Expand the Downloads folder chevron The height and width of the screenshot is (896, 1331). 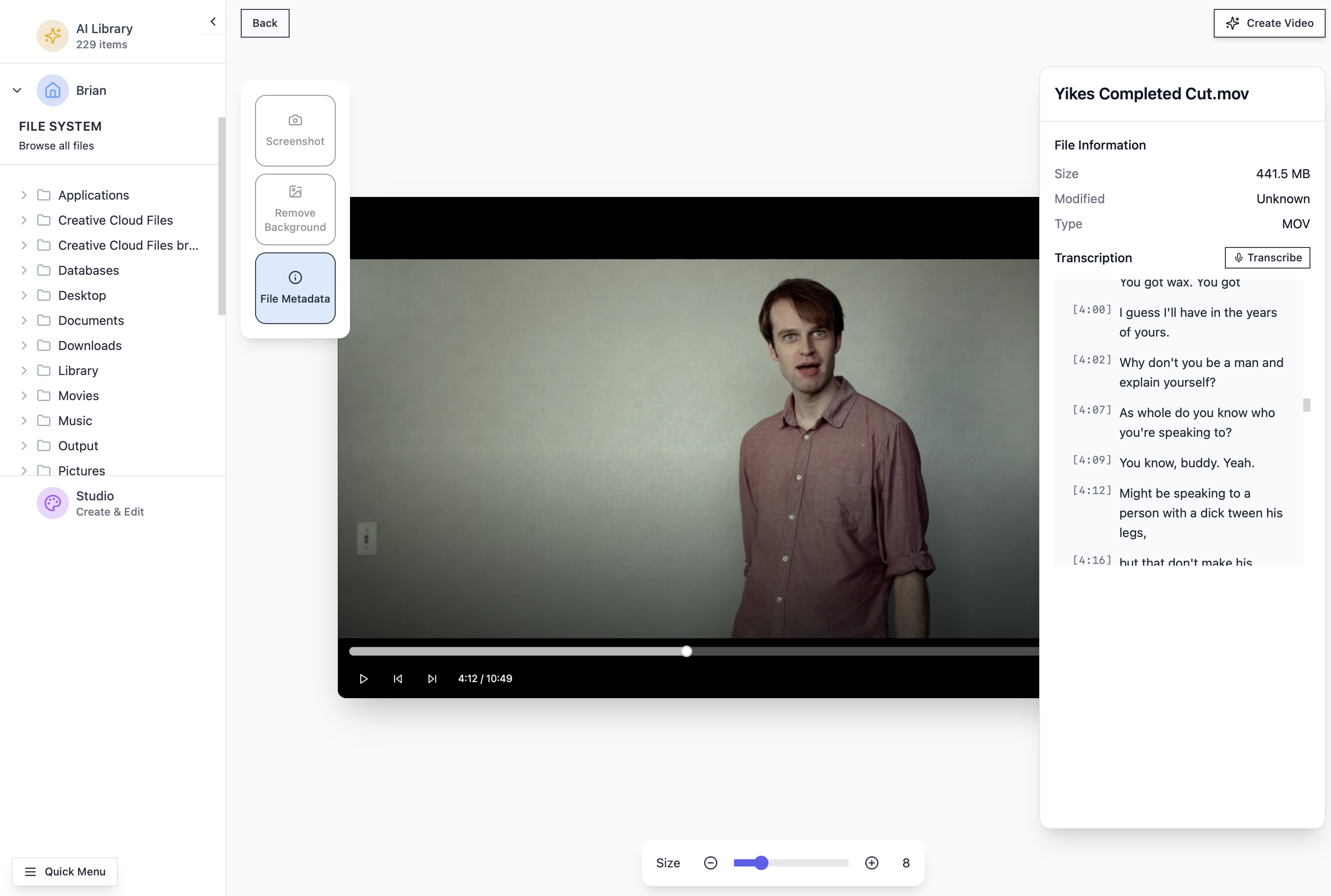coord(24,346)
